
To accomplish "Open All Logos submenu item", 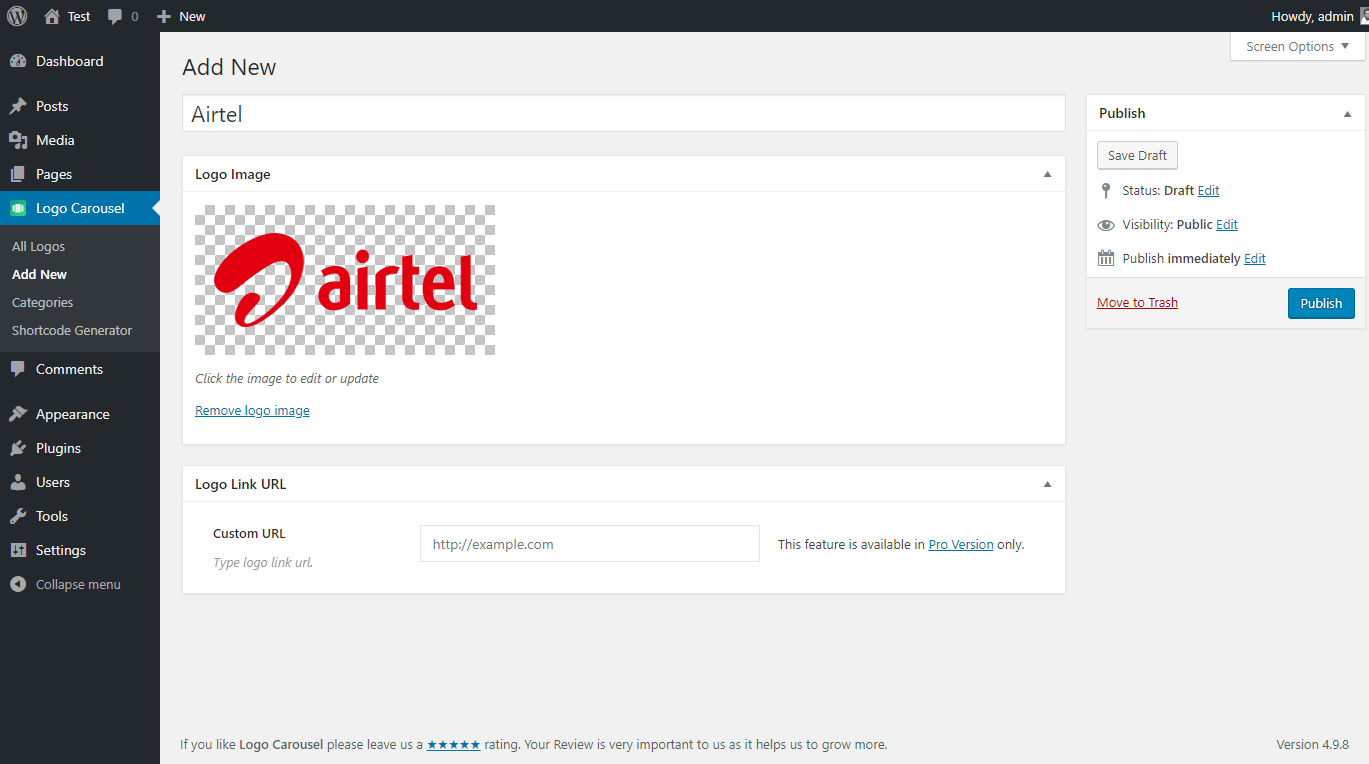I will [x=38, y=246].
